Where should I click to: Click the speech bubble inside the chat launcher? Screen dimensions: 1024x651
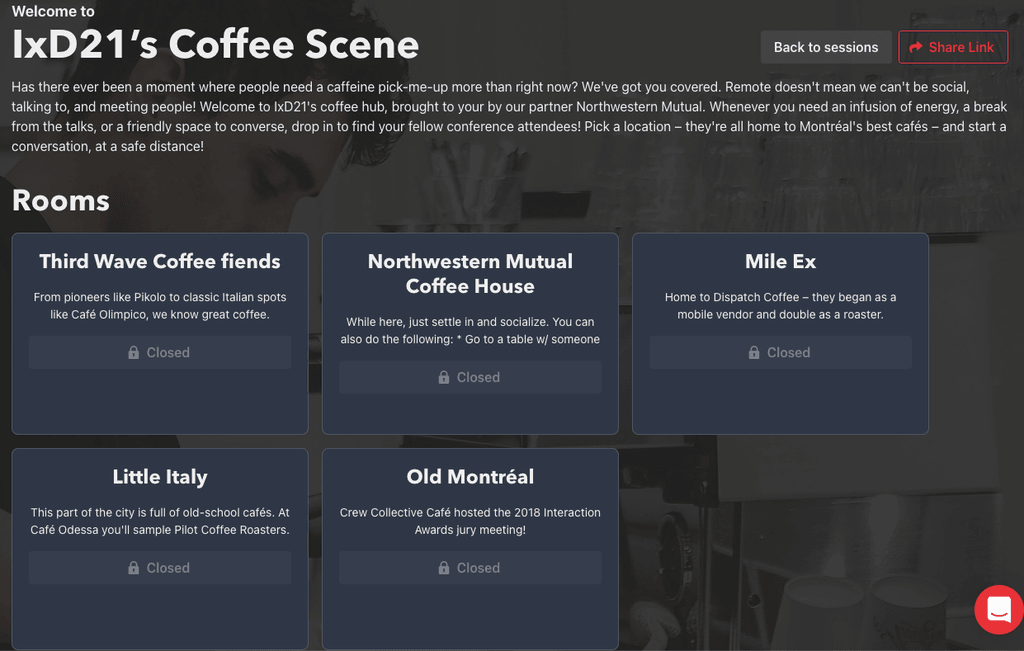click(x=997, y=609)
